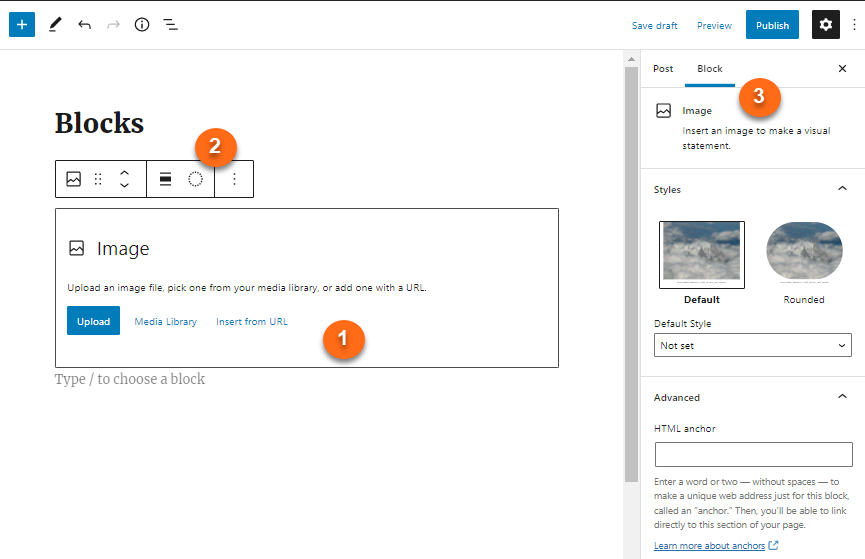Switch to the Block tab

(710, 69)
